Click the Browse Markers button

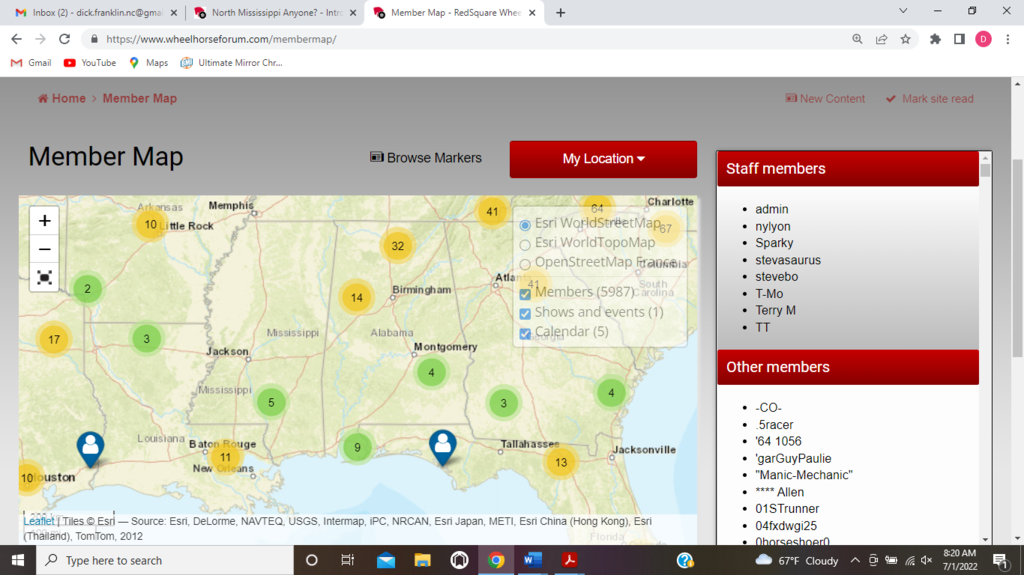click(426, 158)
